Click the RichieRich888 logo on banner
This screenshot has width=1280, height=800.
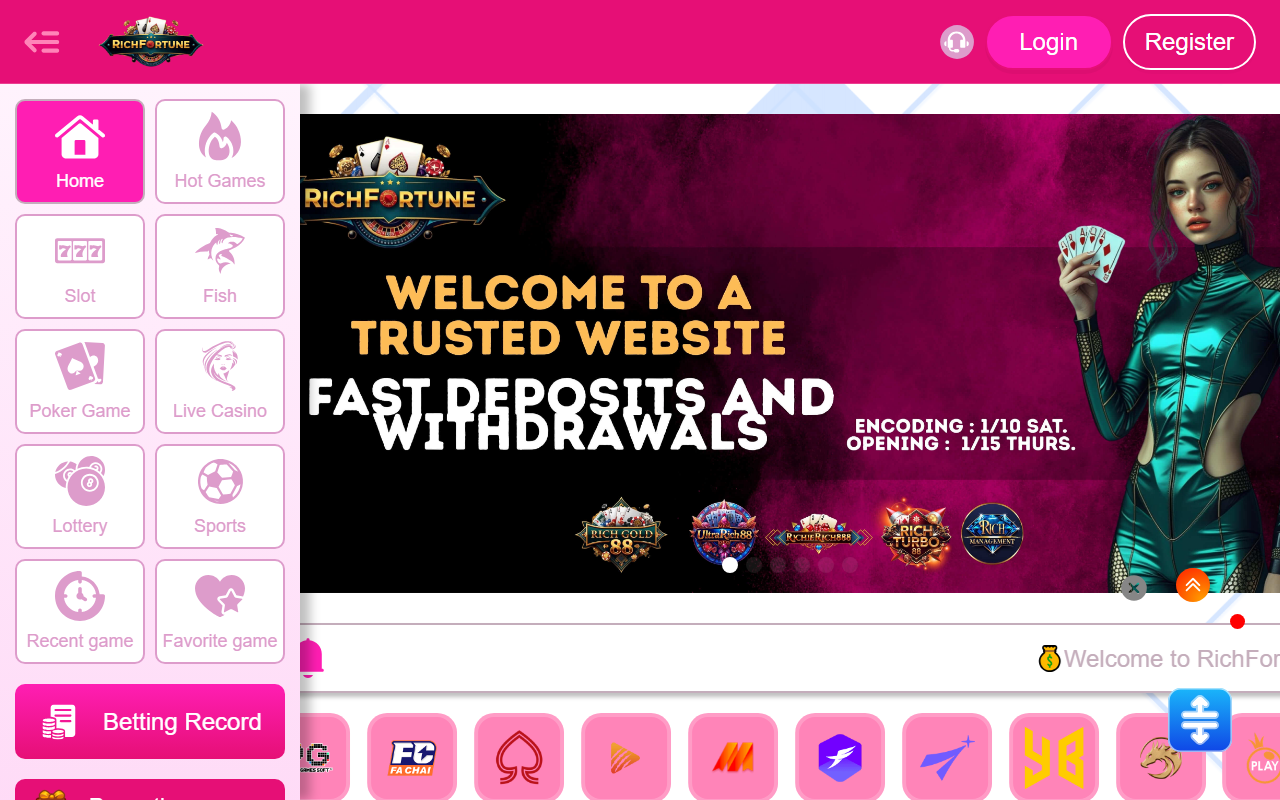(818, 534)
